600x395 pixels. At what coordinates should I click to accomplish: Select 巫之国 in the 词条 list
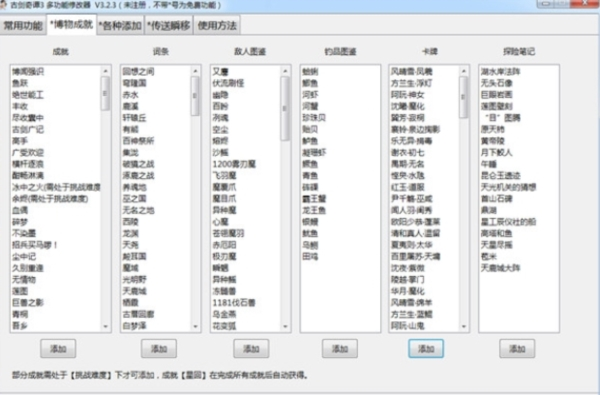click(x=134, y=199)
